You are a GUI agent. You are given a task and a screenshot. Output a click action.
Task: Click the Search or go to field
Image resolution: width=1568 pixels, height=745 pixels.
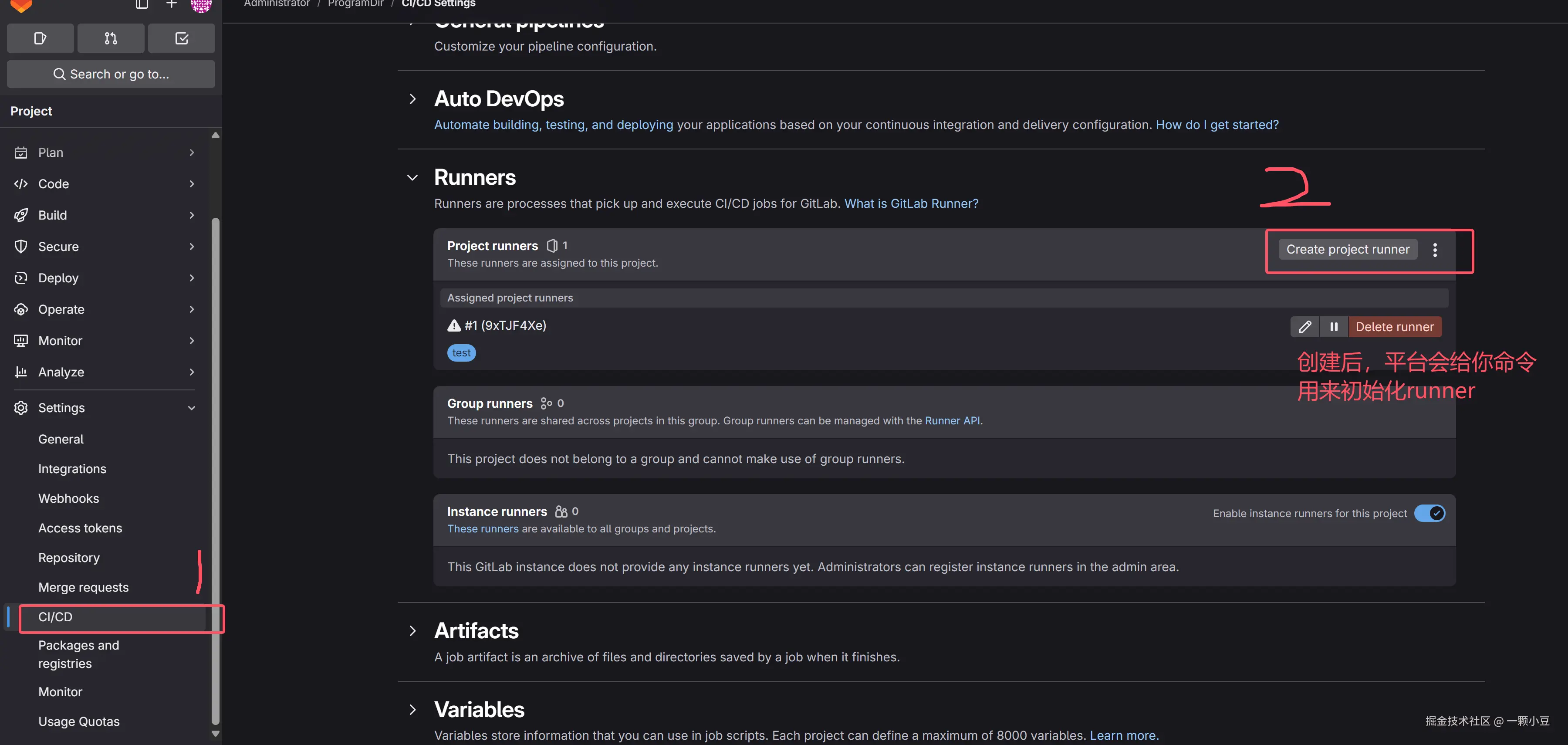click(111, 74)
